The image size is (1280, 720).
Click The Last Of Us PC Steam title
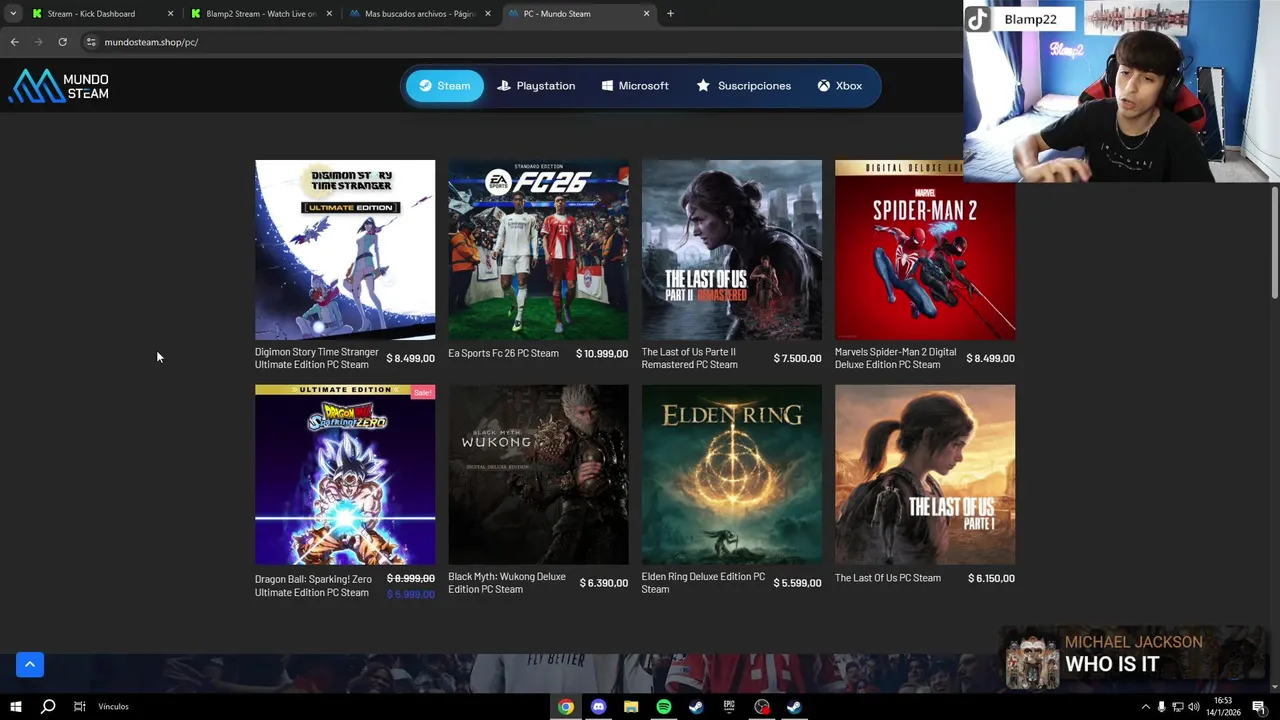888,578
